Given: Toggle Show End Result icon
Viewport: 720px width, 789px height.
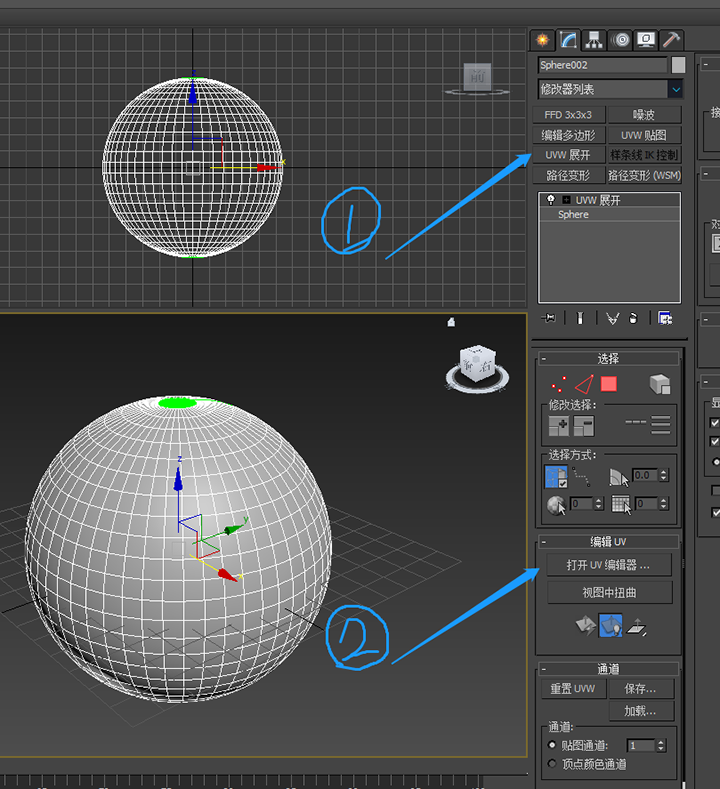Looking at the screenshot, I should tap(580, 318).
